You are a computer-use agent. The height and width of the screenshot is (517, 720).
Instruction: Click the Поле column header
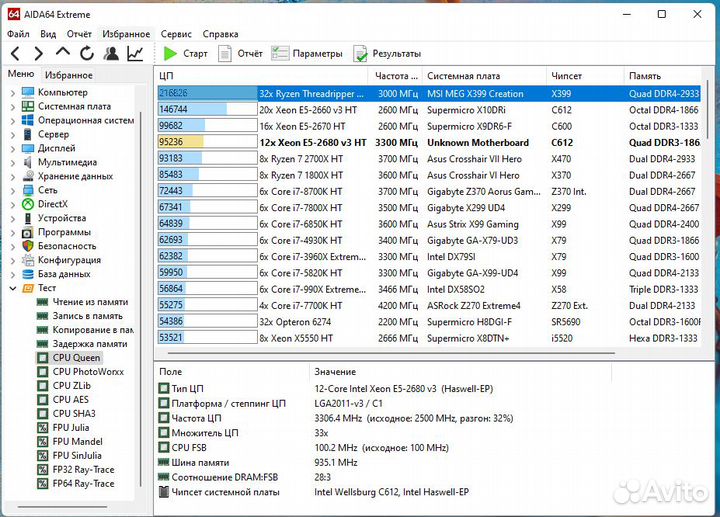click(232, 371)
